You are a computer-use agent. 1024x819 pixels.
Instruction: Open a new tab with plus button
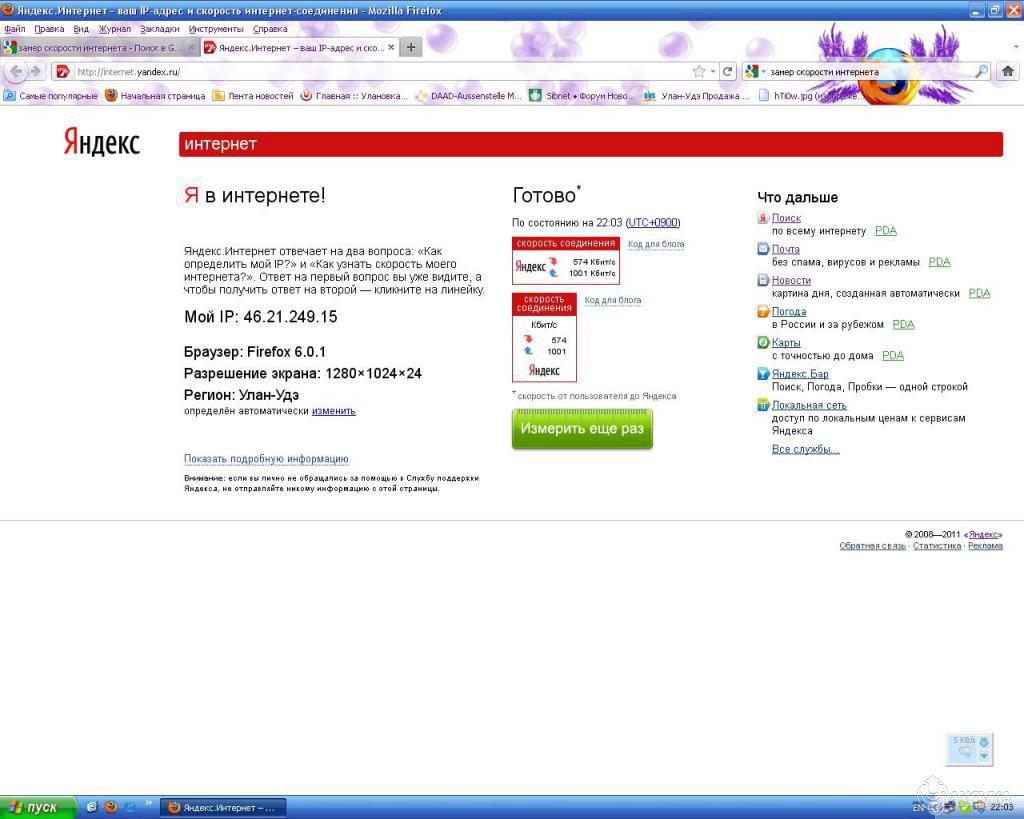(411, 47)
